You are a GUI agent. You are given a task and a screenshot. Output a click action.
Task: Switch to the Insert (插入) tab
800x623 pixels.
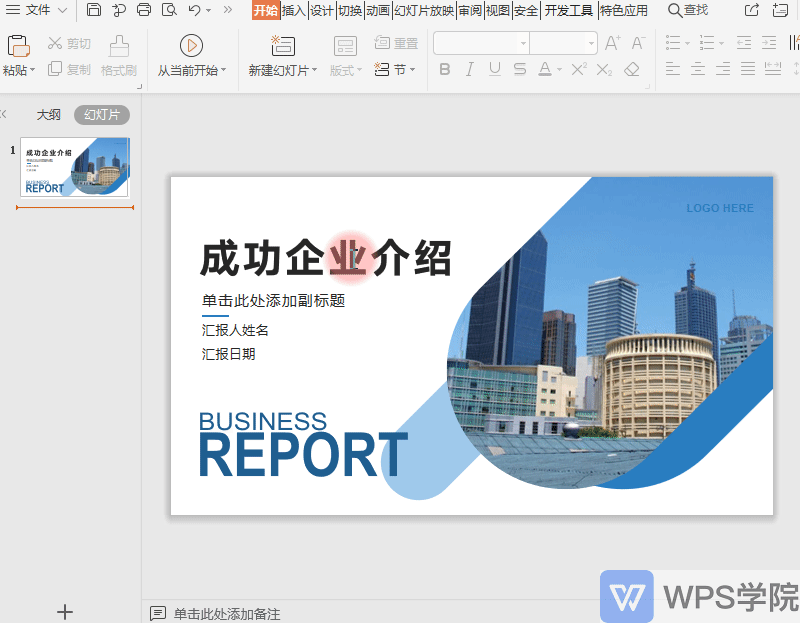294,10
